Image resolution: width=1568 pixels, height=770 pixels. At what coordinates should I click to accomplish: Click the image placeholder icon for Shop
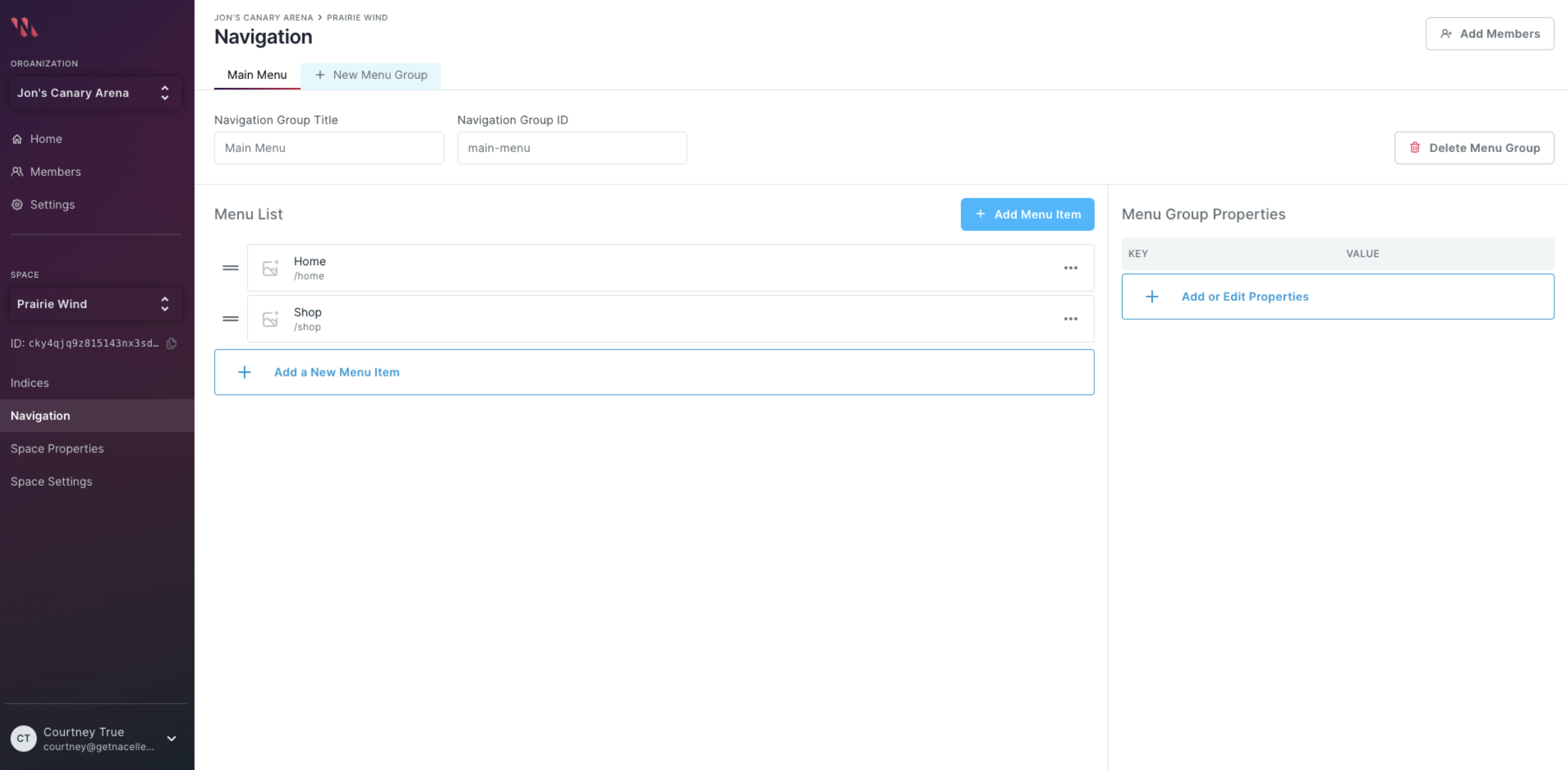click(271, 319)
